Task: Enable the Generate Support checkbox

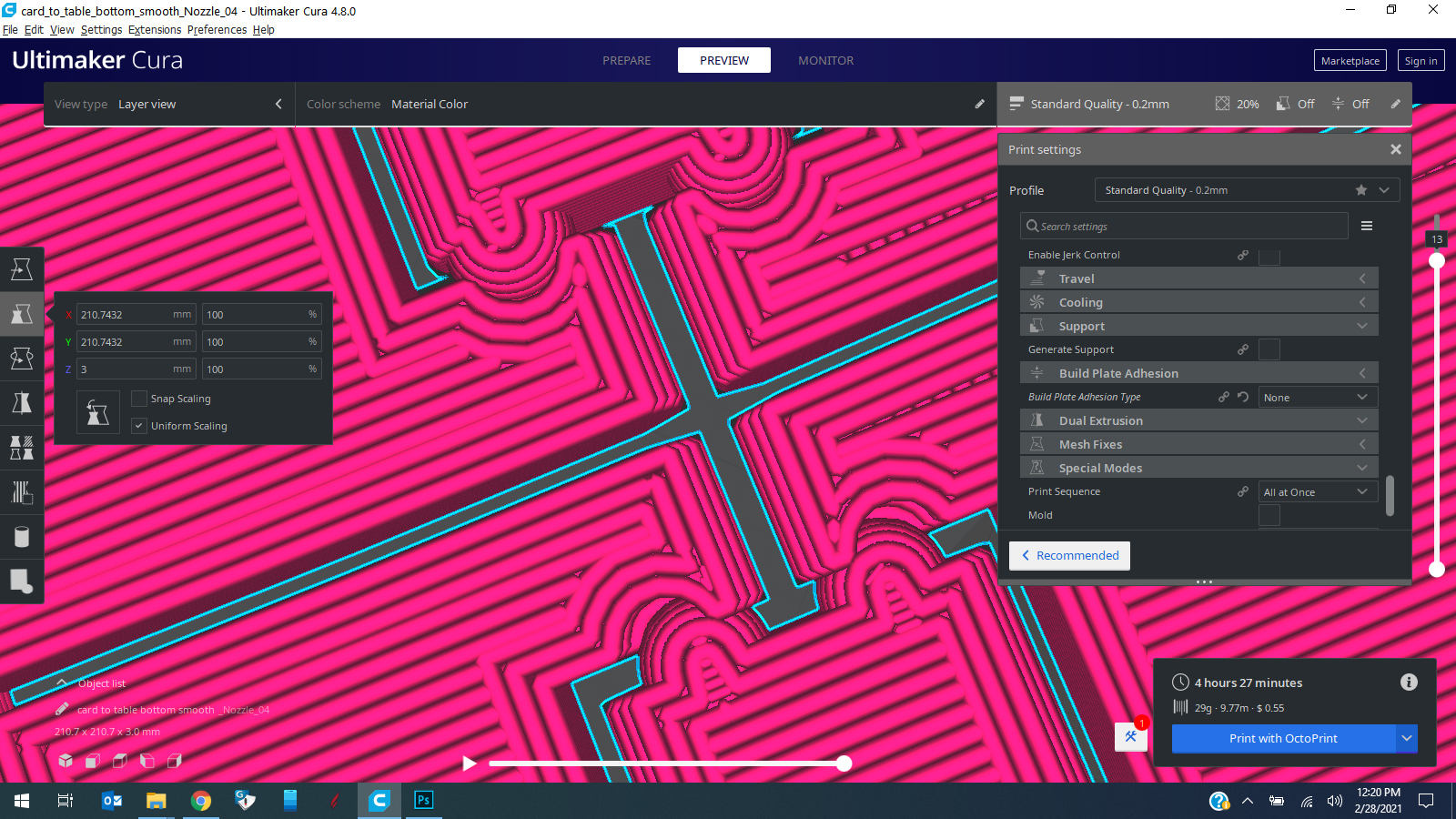Action: [1269, 349]
